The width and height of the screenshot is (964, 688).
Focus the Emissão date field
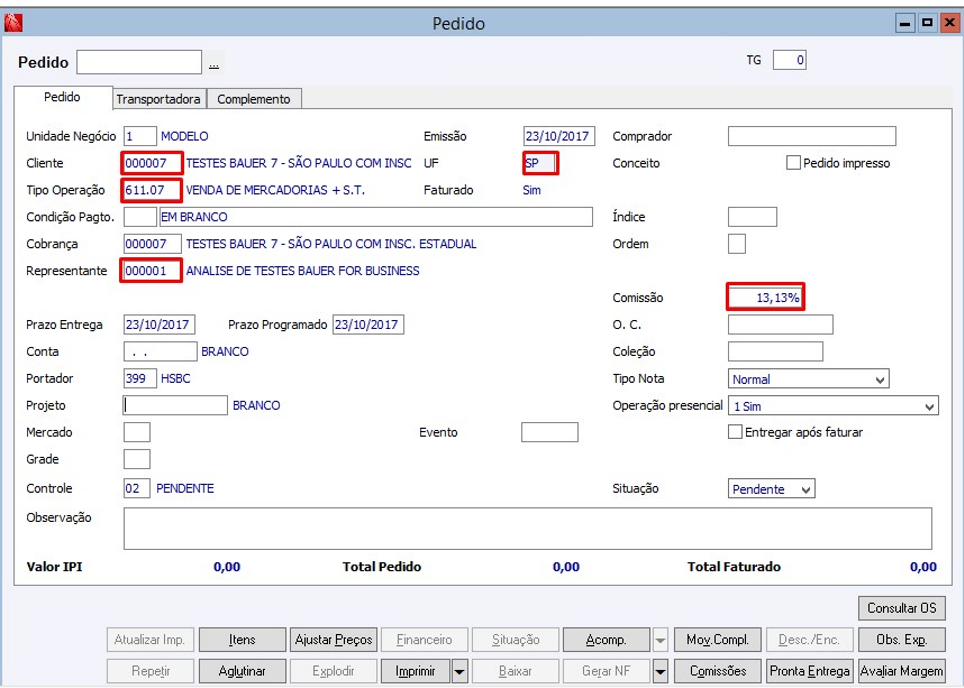(x=559, y=136)
